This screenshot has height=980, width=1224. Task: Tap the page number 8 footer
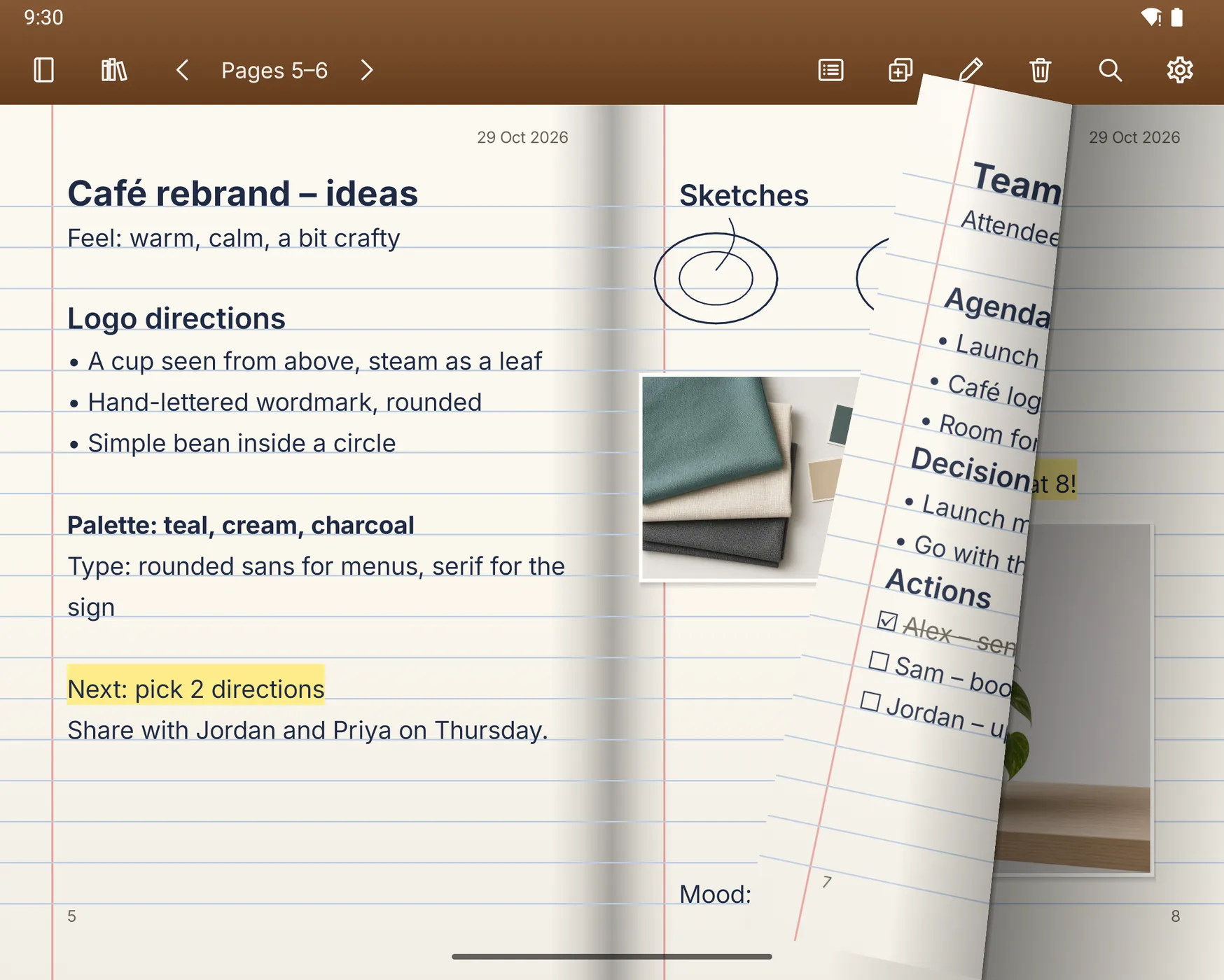click(x=1175, y=916)
